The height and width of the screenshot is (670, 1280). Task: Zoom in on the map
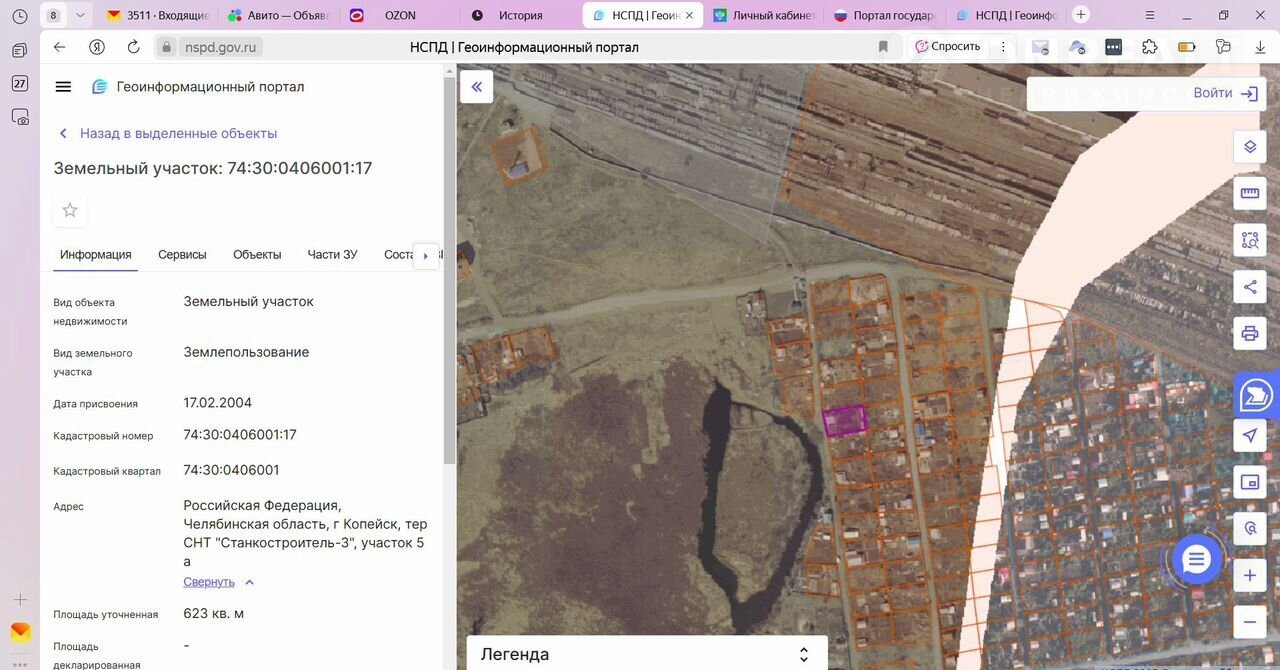click(x=1249, y=576)
